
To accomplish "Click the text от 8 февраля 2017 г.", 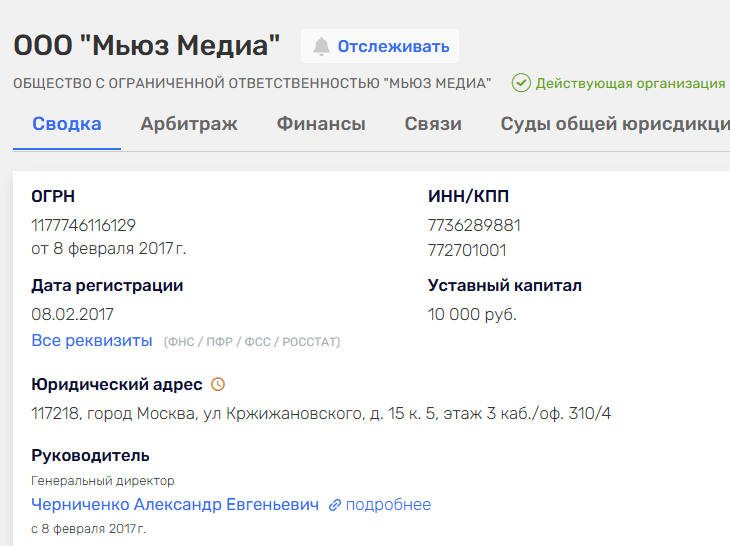I will click(108, 249).
